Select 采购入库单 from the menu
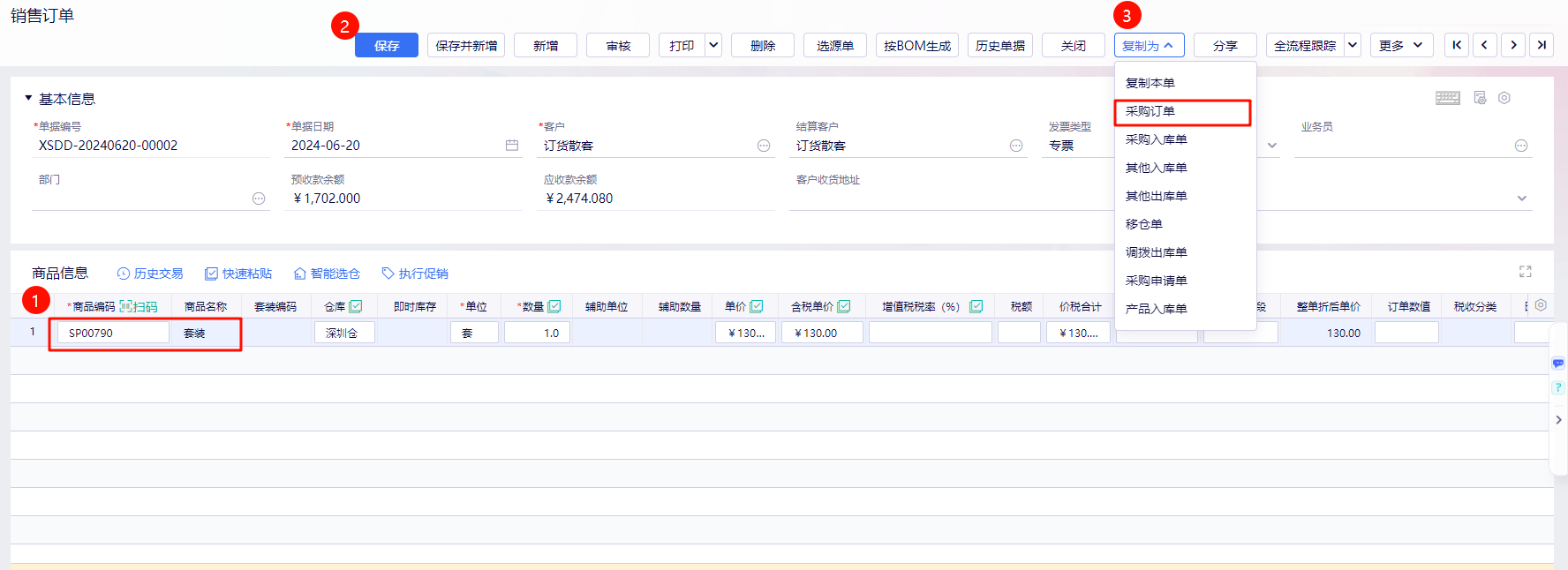The width and height of the screenshot is (1568, 570). coord(1185,139)
